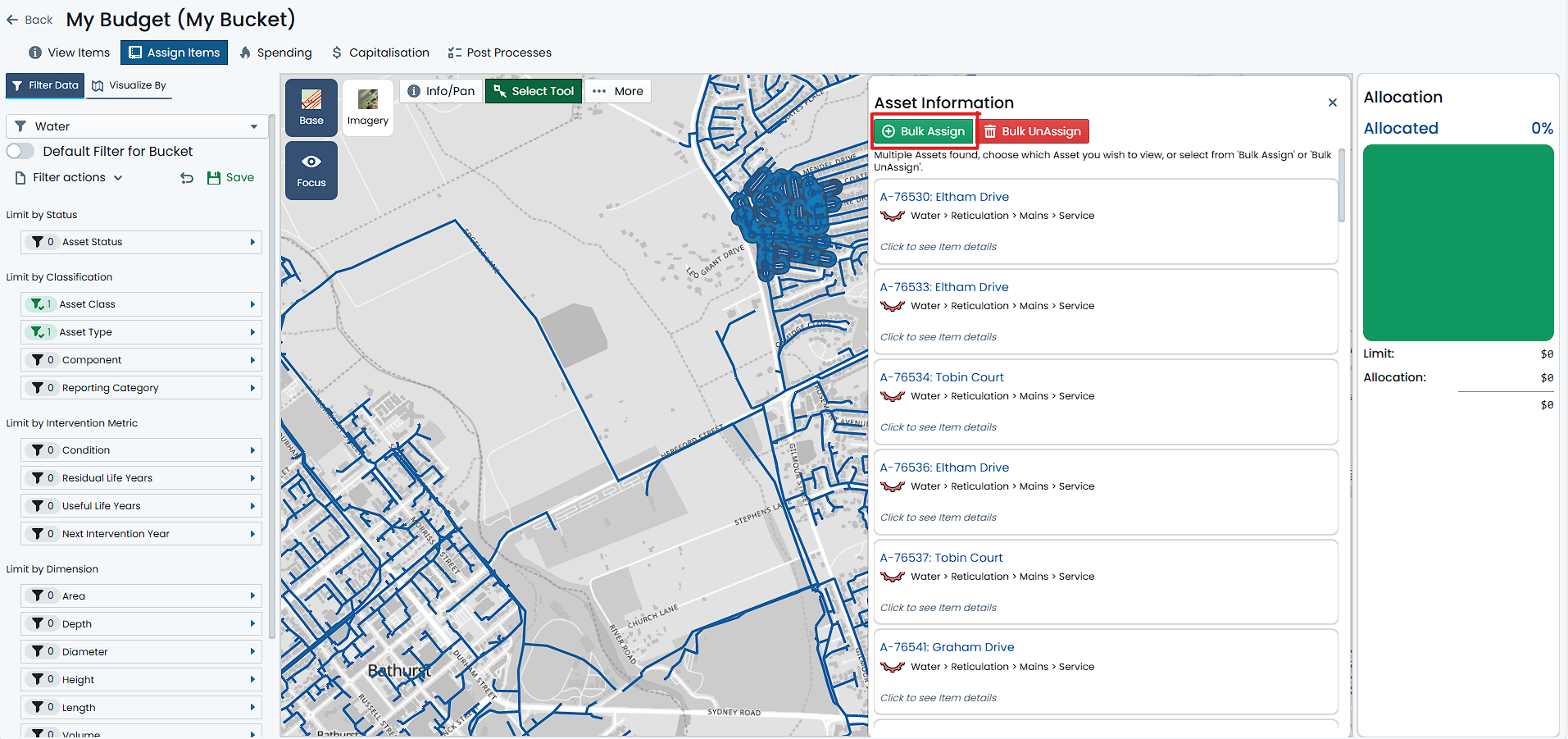This screenshot has width=1568, height=739.
Task: Click the Bulk Assign button
Action: tap(923, 131)
